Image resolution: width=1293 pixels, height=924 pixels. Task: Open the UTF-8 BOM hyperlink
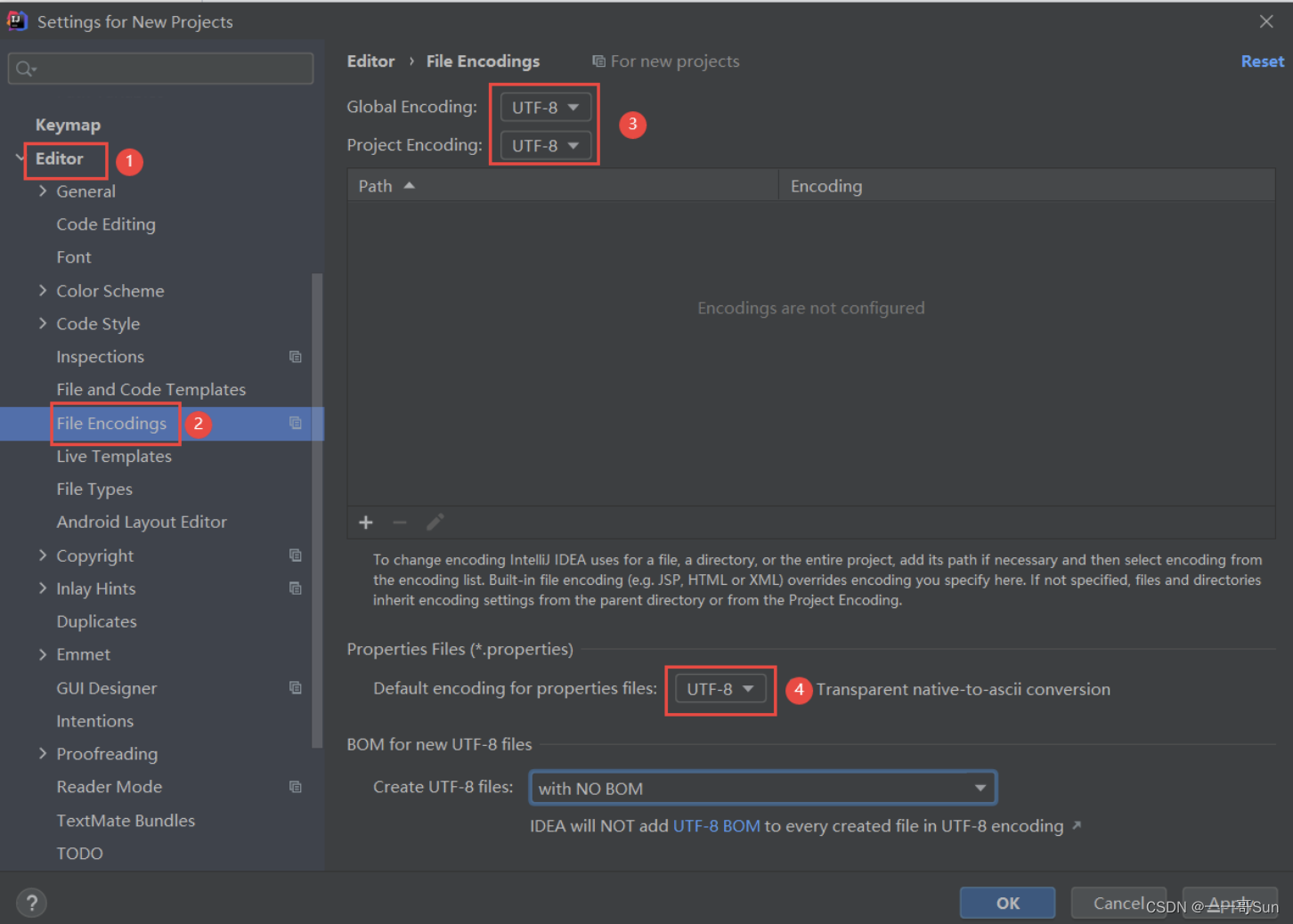point(717,826)
